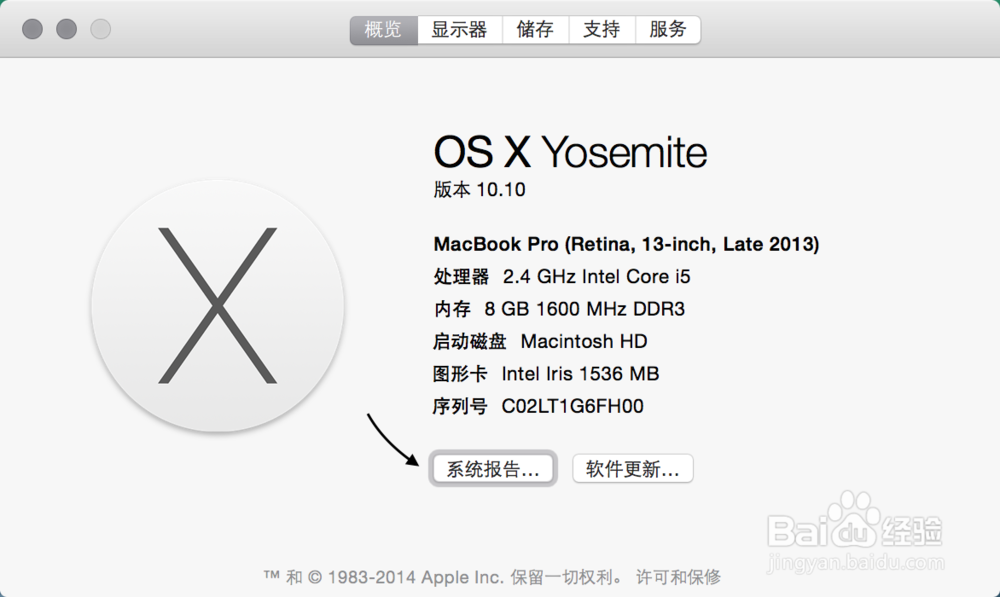Select the 储存 tab

(535, 30)
